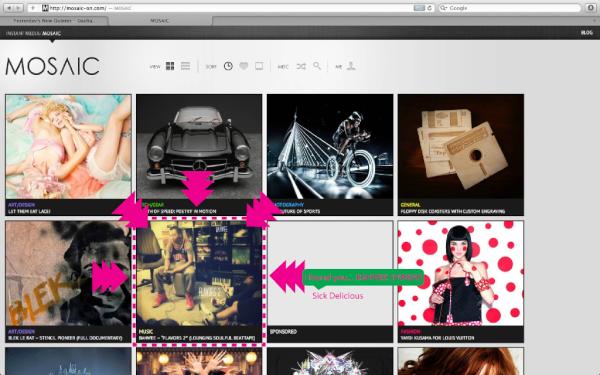Open the blue skyline thumbnail at the bottom
The width and height of the screenshot is (600, 375).
pyautogui.click(x=68, y=362)
